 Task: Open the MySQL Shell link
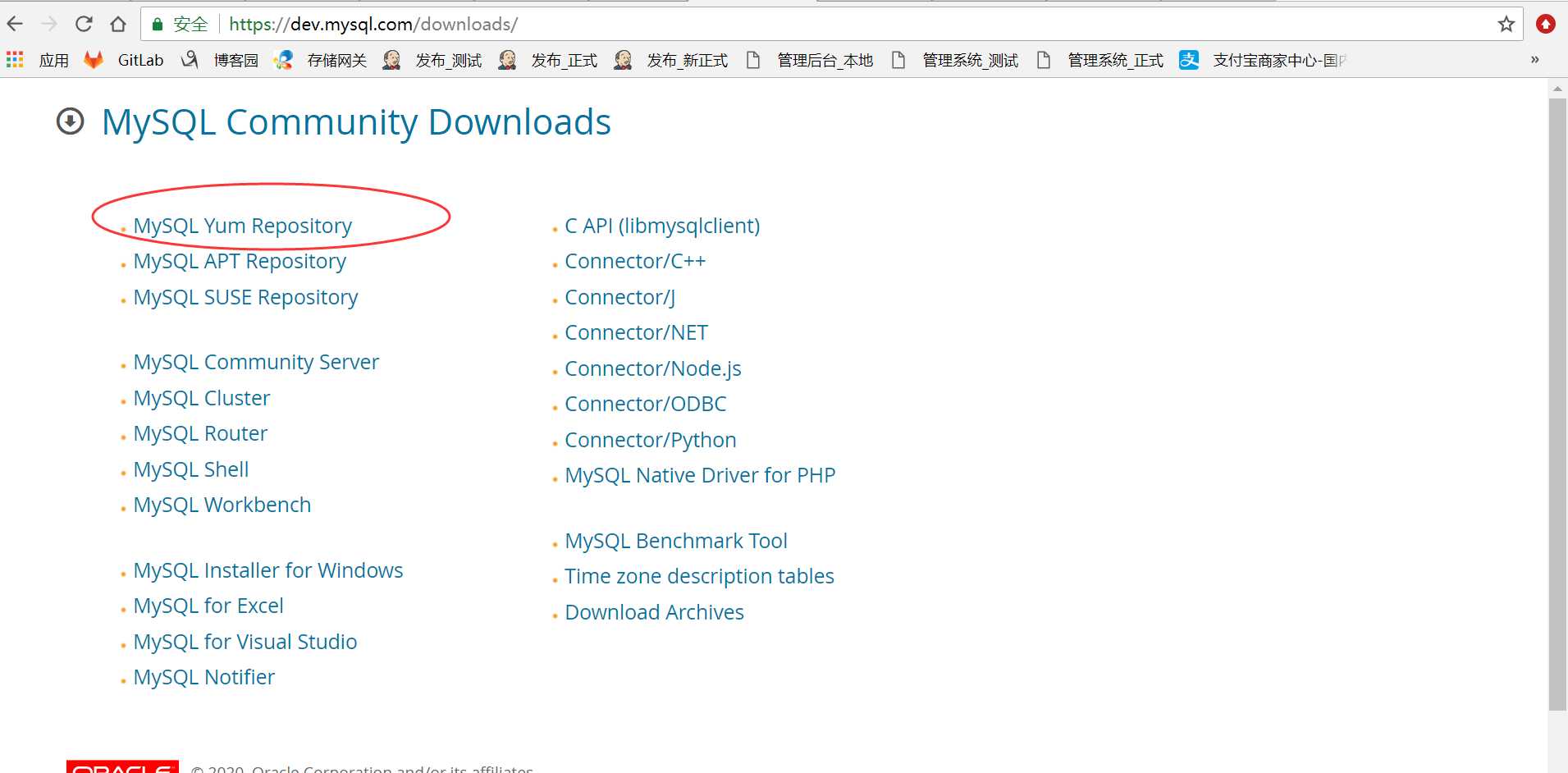click(x=191, y=469)
